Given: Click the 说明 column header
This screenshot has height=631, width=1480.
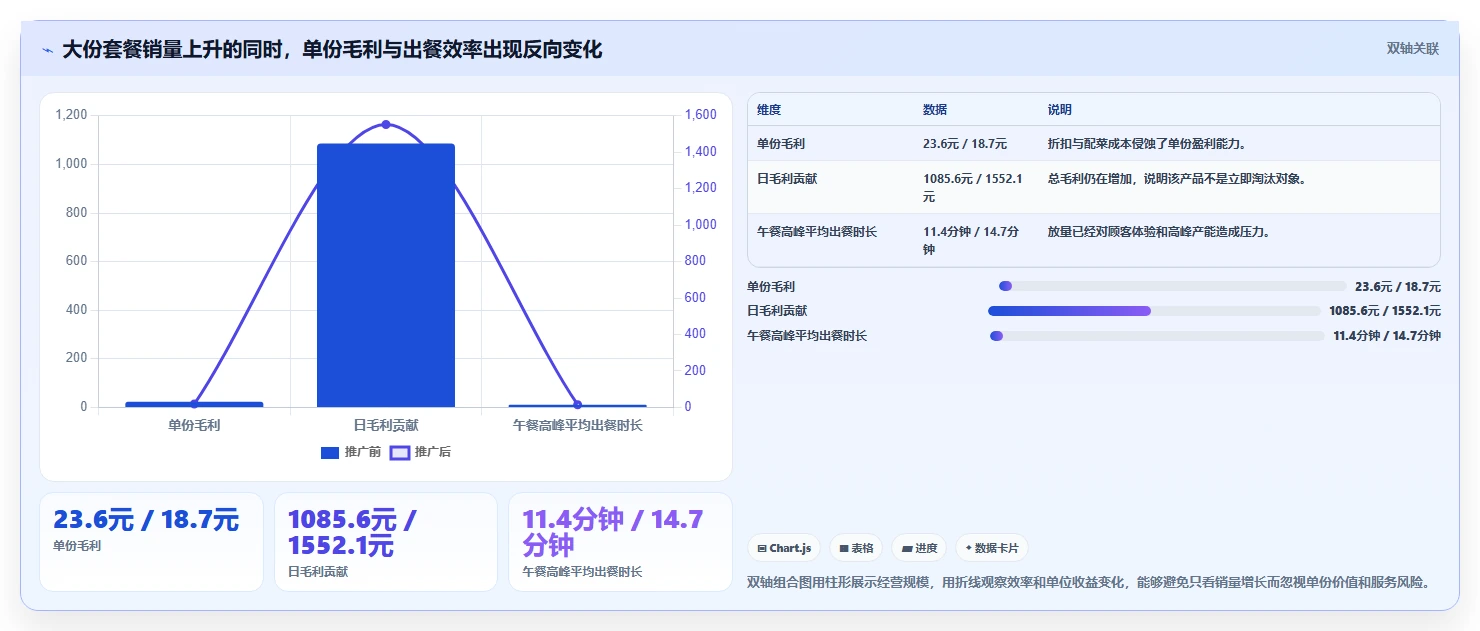Looking at the screenshot, I should [x=1060, y=109].
